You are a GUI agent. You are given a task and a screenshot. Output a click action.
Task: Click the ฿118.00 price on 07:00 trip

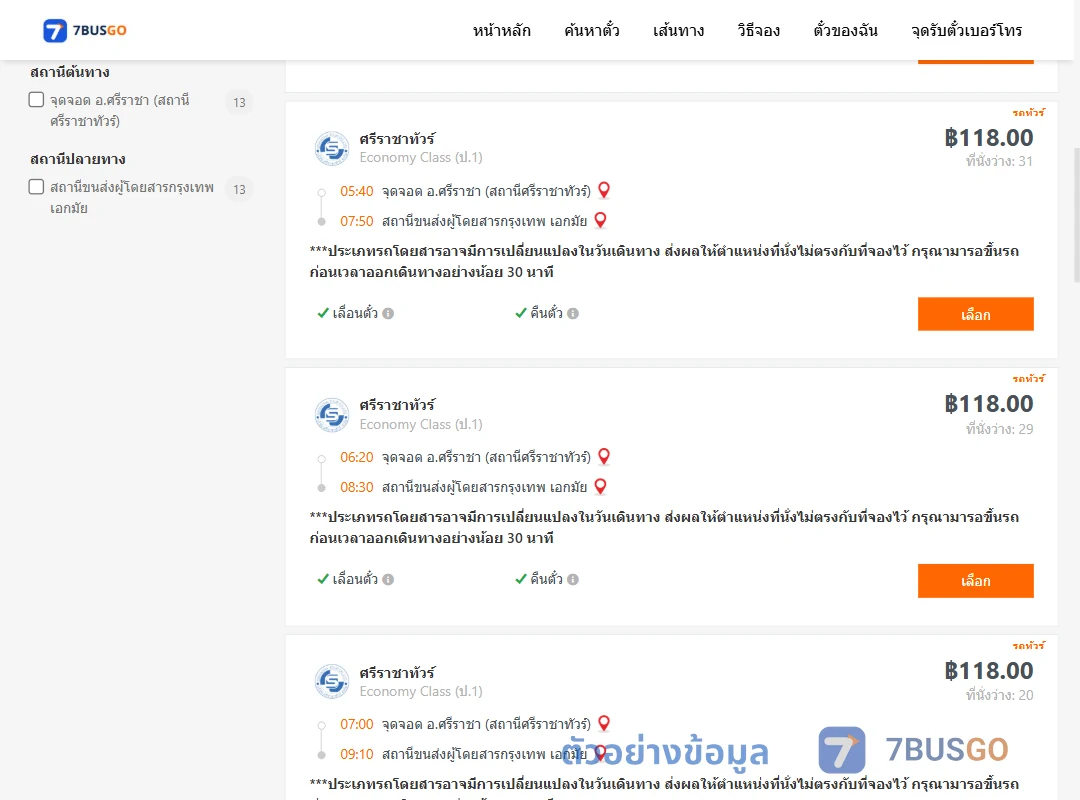click(988, 671)
